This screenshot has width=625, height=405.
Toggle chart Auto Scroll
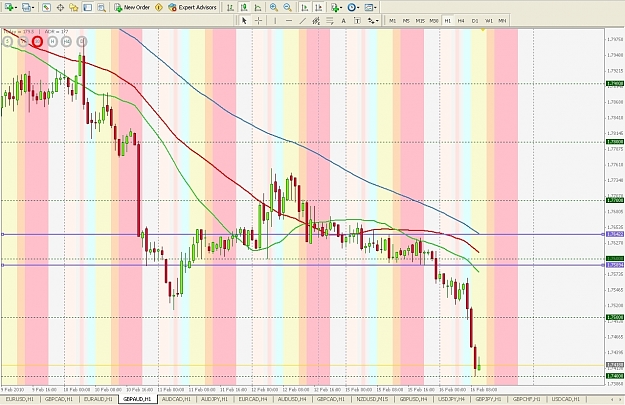click(305, 7)
